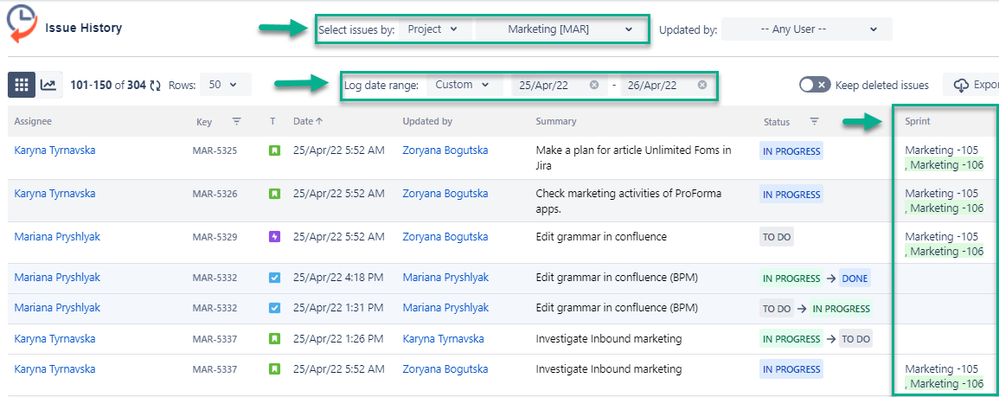This screenshot has height=397, width=999.
Task: Click the Sprint column header
Action: pyautogui.click(x=917, y=121)
